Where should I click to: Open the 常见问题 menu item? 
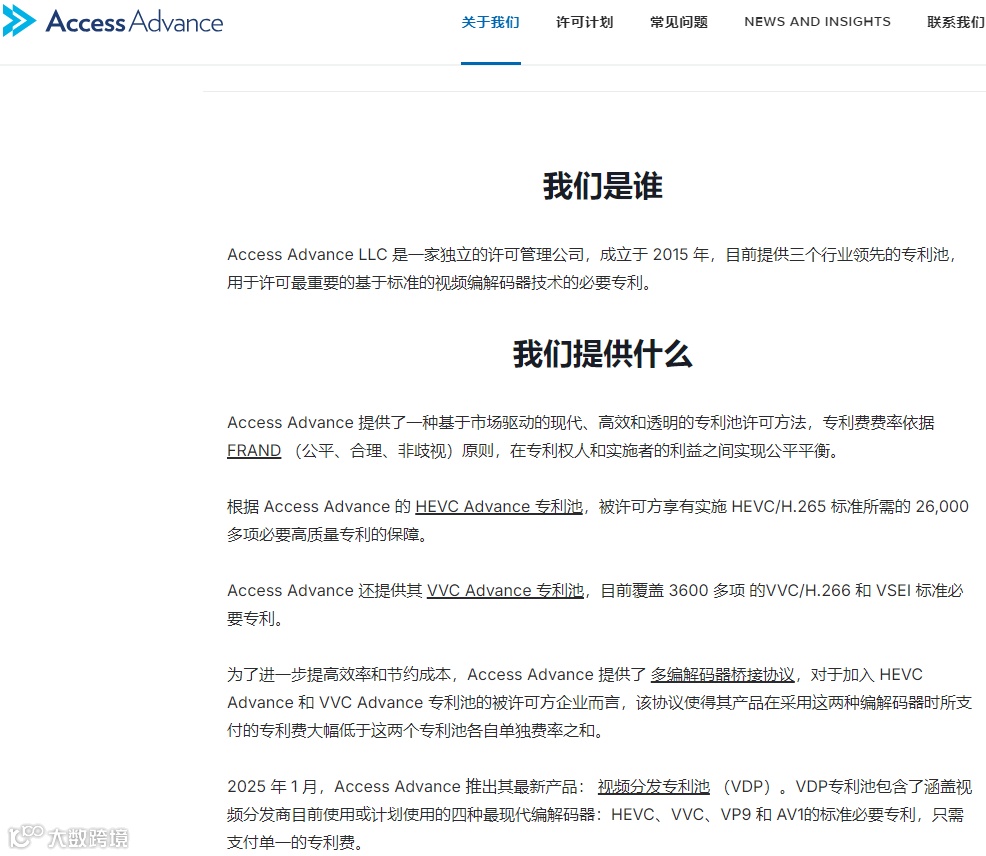pyautogui.click(x=679, y=22)
